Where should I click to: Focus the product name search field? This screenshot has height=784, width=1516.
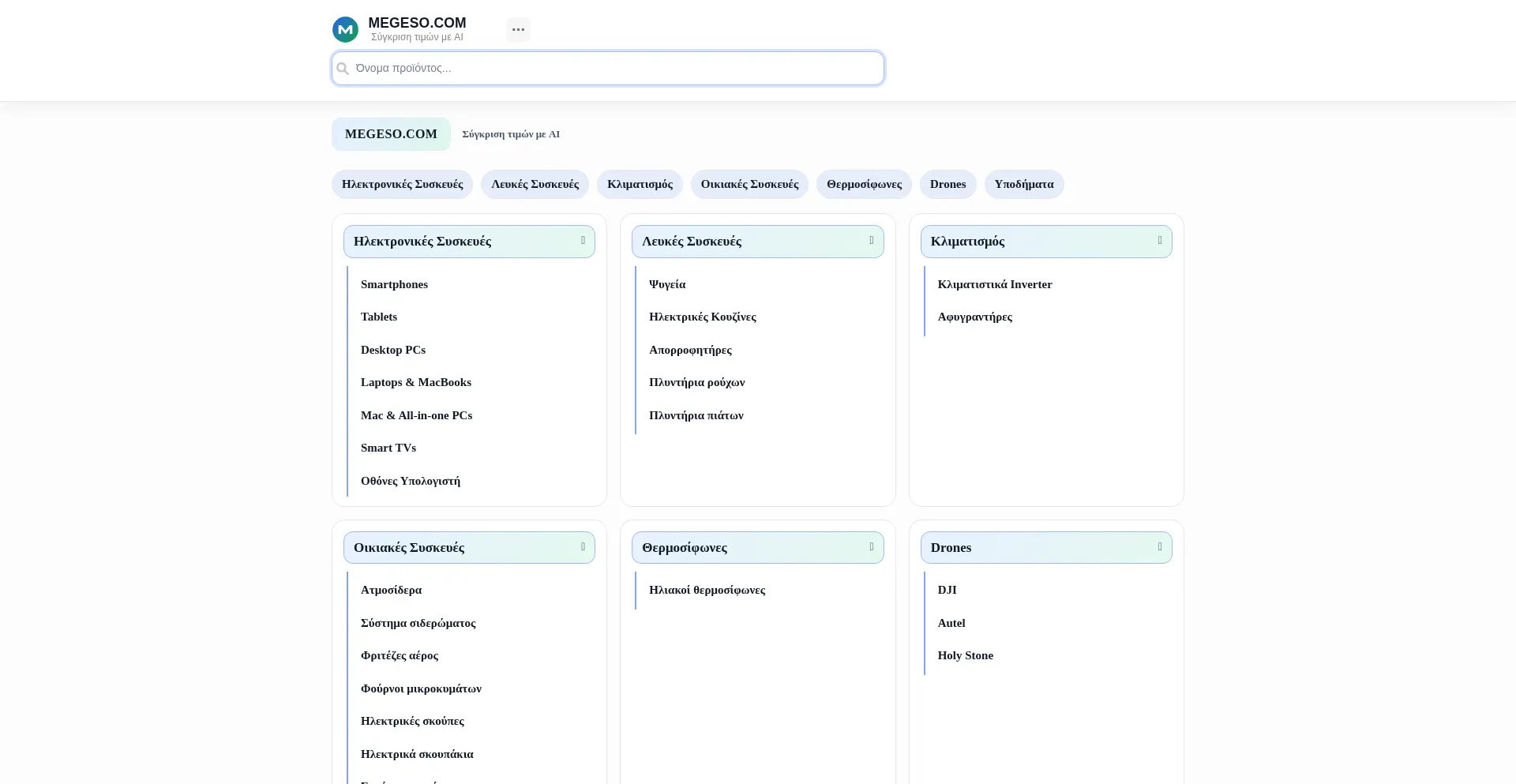(x=616, y=69)
